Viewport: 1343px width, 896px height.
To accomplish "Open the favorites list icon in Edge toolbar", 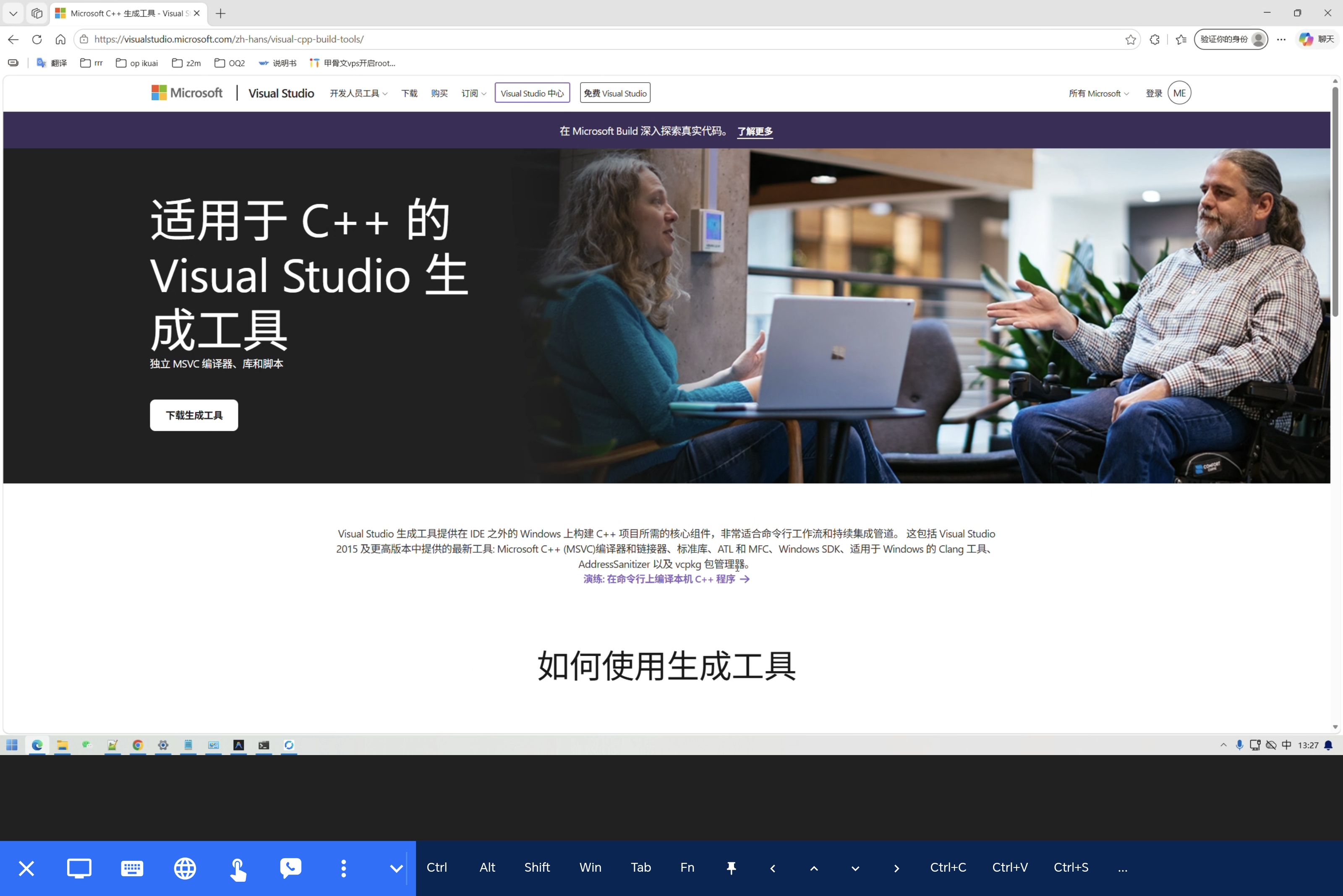I will (x=1181, y=39).
